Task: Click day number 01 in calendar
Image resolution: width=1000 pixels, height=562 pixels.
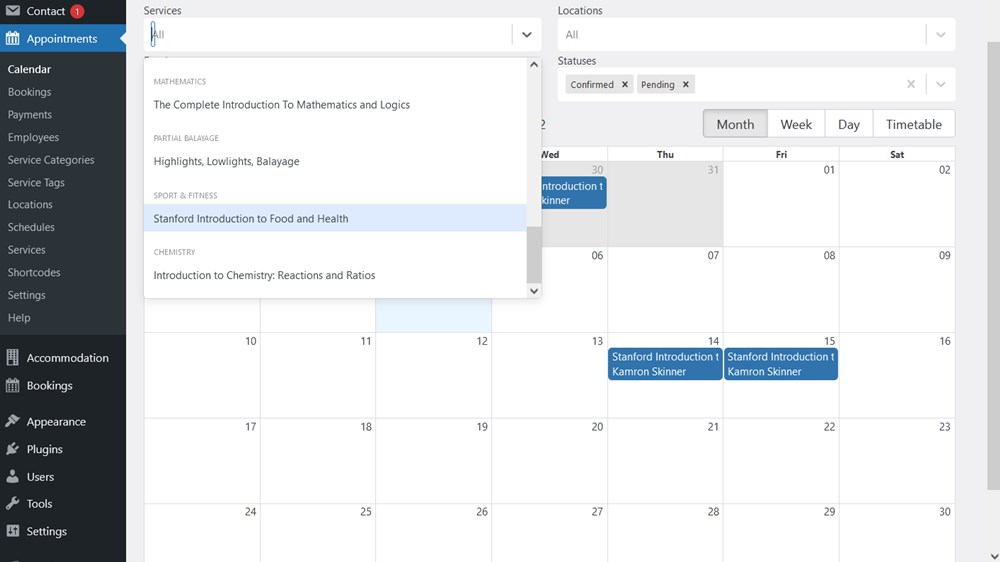Action: tap(829, 170)
